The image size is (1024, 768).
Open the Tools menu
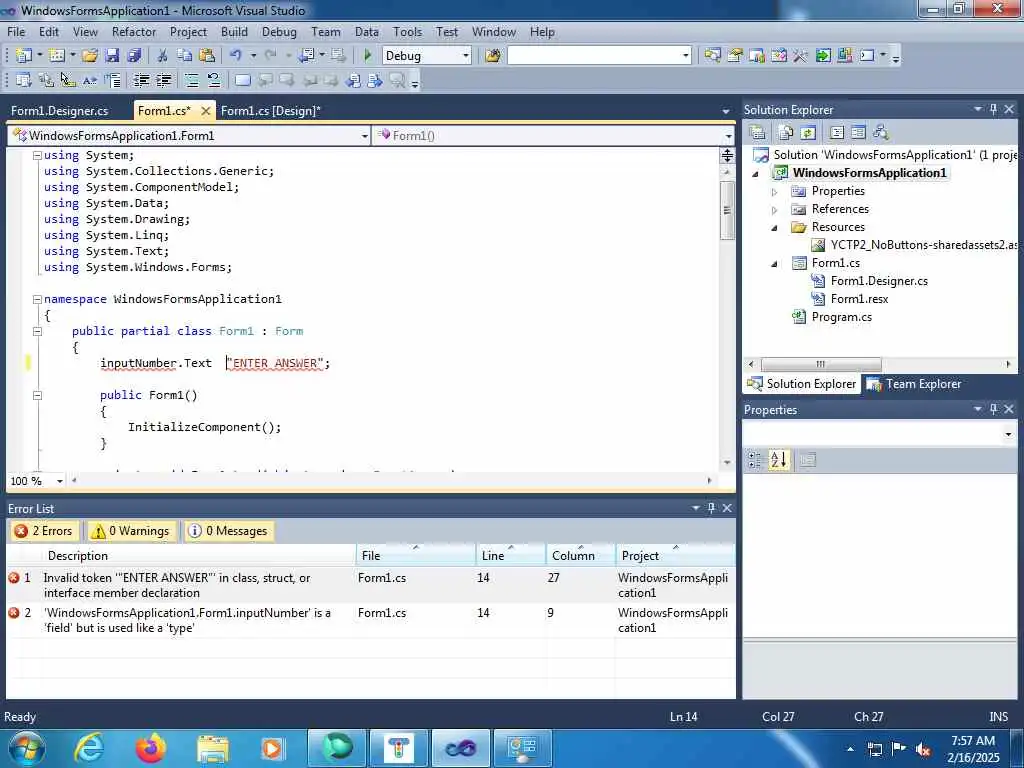[407, 31]
